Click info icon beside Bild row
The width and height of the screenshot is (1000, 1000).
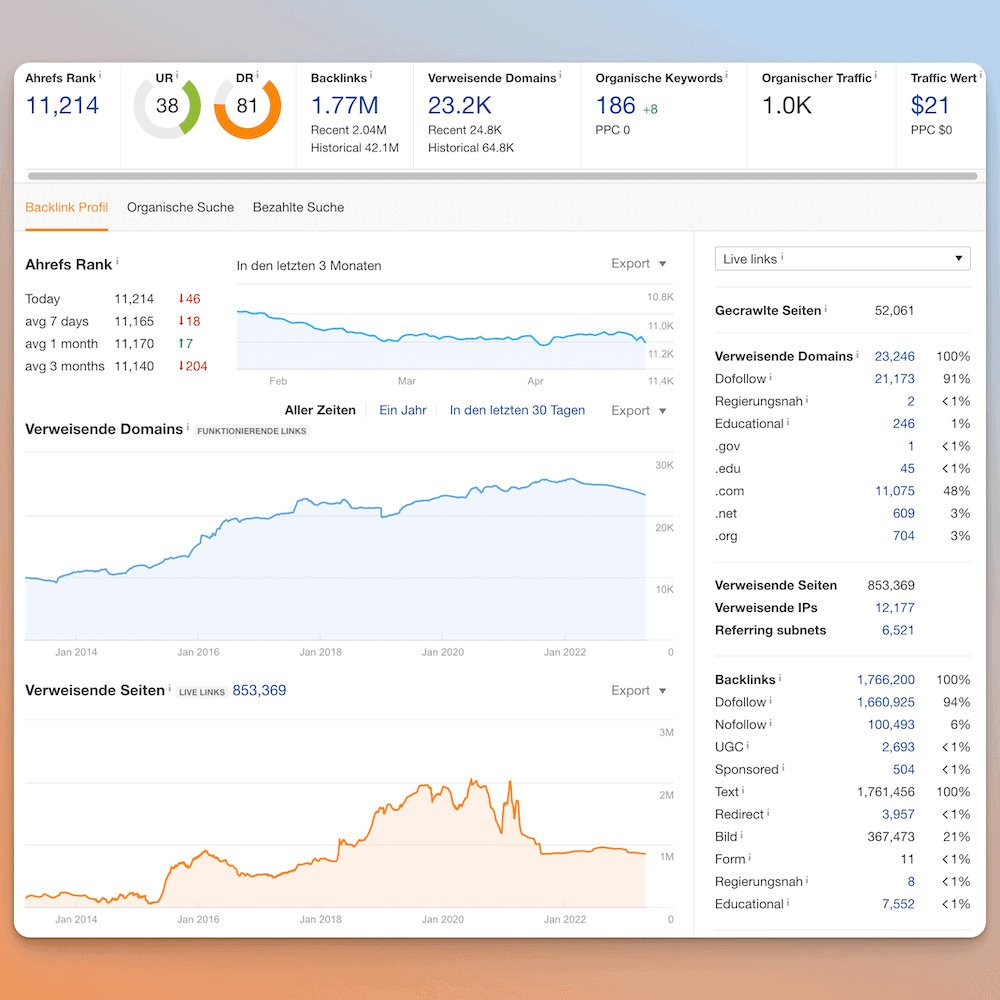pos(741,834)
